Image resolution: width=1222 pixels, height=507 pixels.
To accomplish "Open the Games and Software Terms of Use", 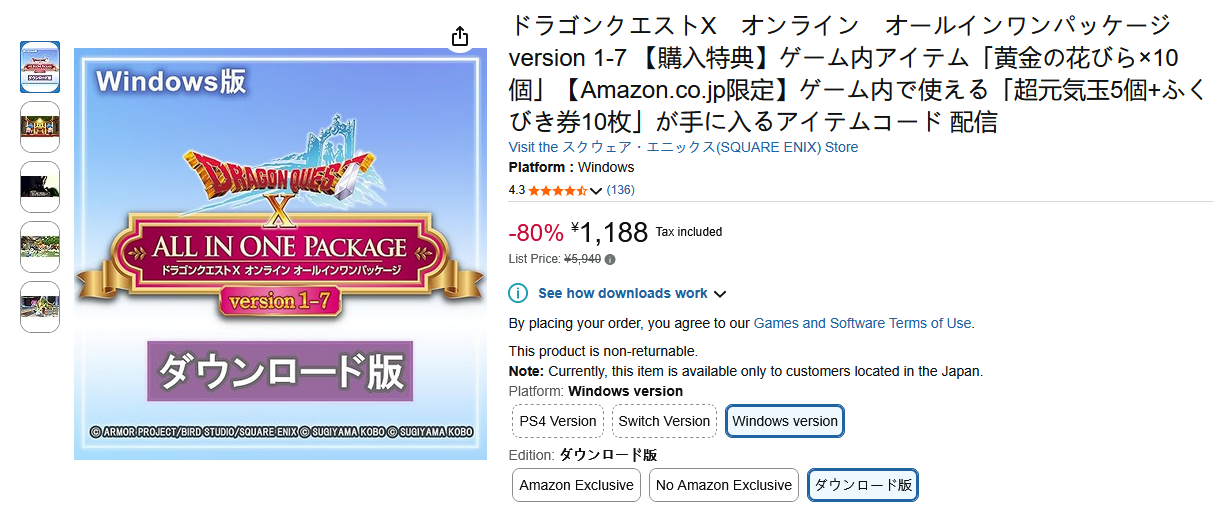I will click(x=862, y=323).
